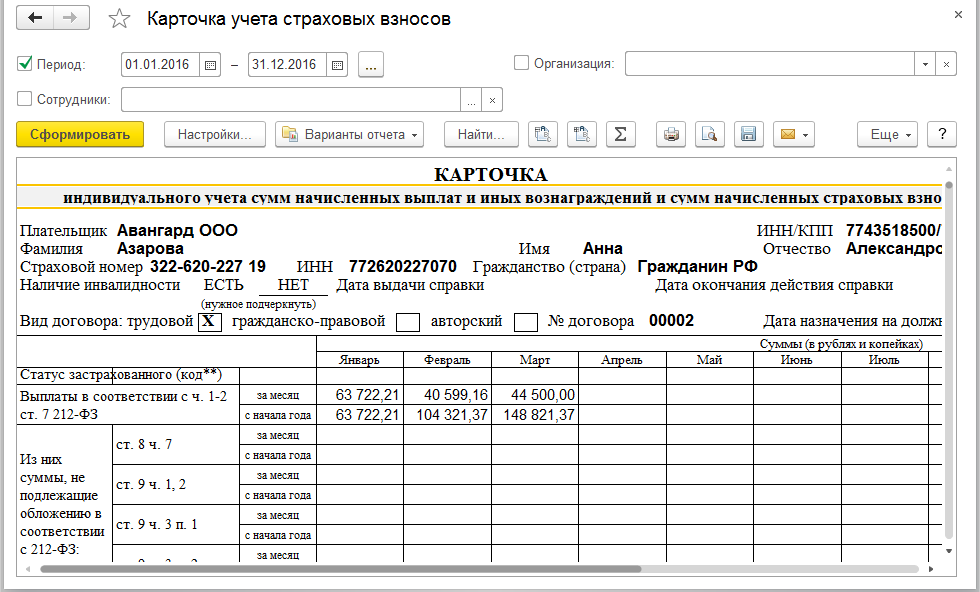Close the report with X

[x=958, y=14]
